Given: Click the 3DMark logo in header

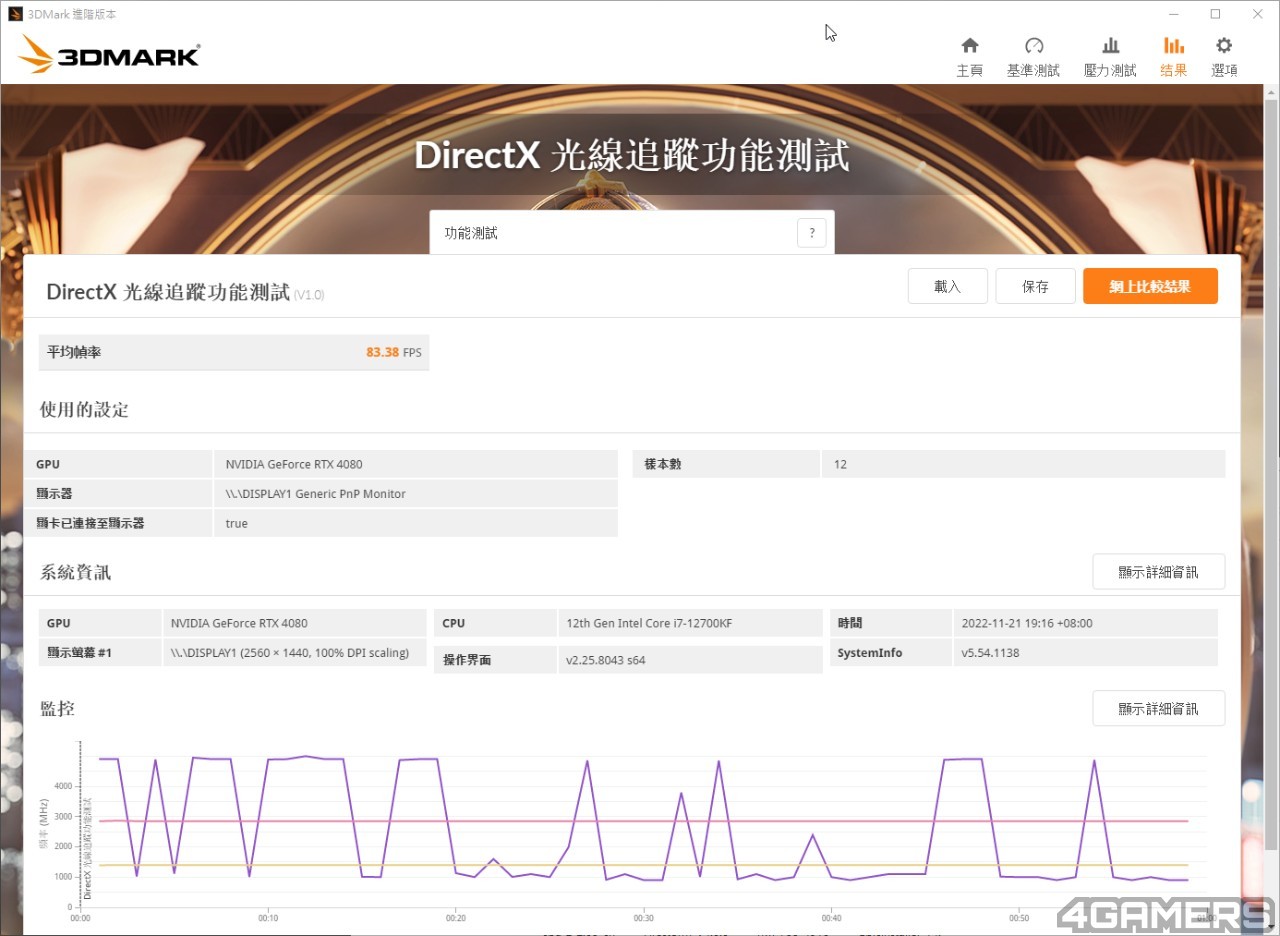Looking at the screenshot, I should (109, 55).
